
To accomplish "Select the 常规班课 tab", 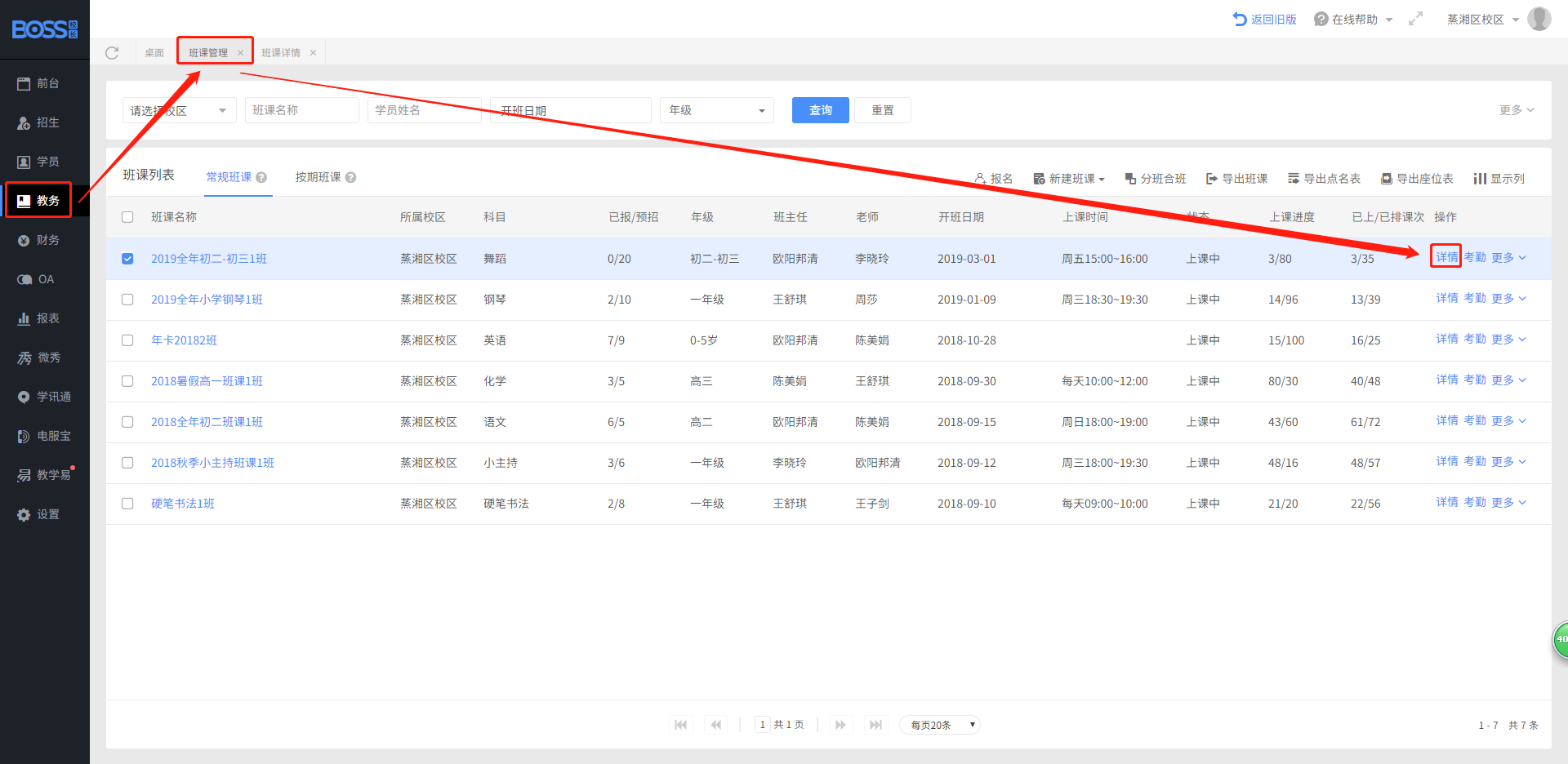I will coord(229,177).
